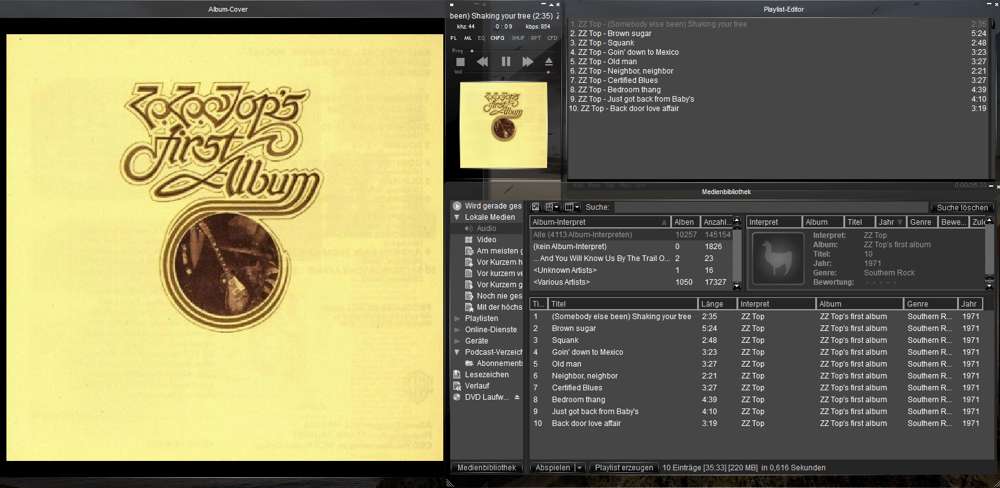Click the Playlist erzeugen button
Viewport: 1000px width, 488px height.
[x=624, y=468]
